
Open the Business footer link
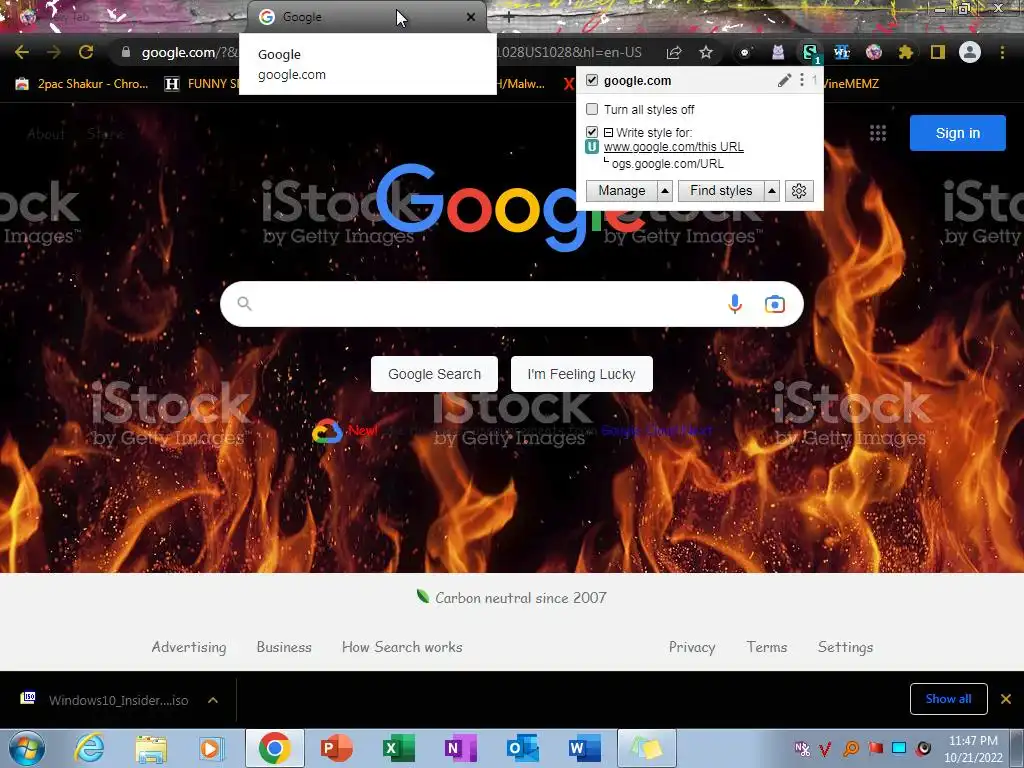284,647
